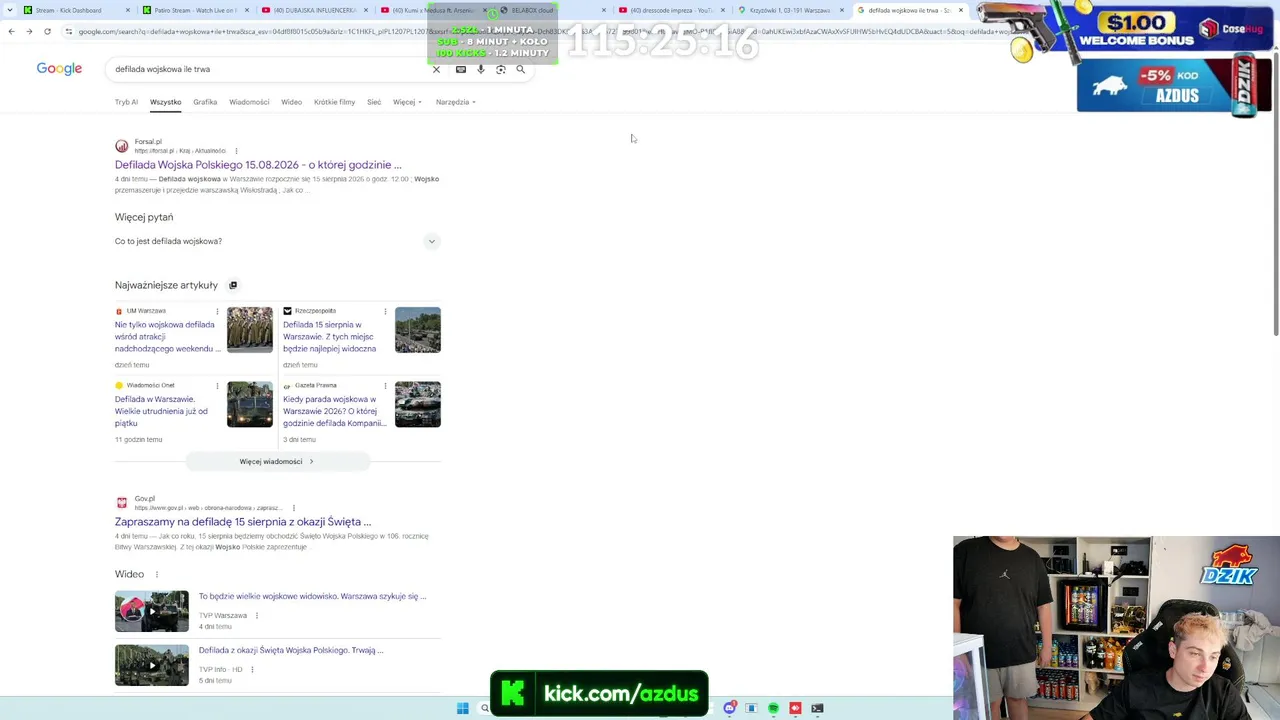This screenshot has width=1280, height=720.
Task: Open video 'Defilada z okazji Święta Wojska Polskiego'
Action: click(291, 650)
